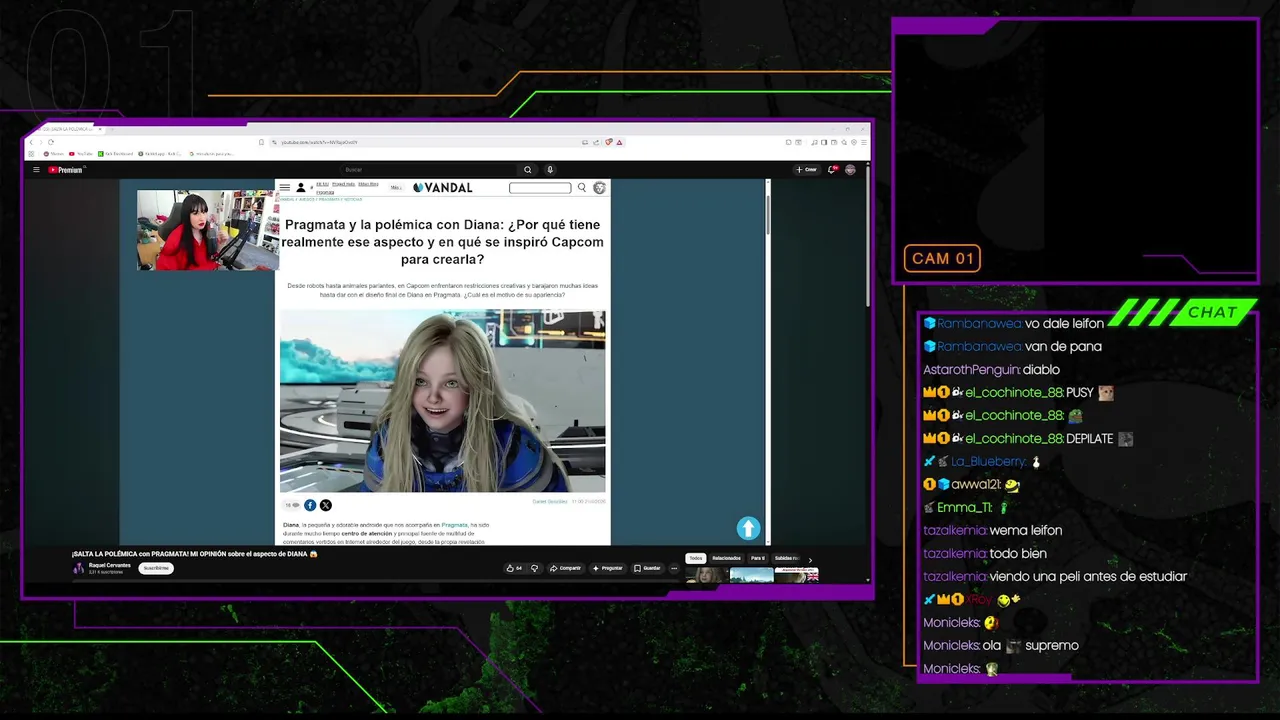Image resolution: width=1280 pixels, height=720 pixels.
Task: Click the browser address bar URL
Action: point(320,142)
